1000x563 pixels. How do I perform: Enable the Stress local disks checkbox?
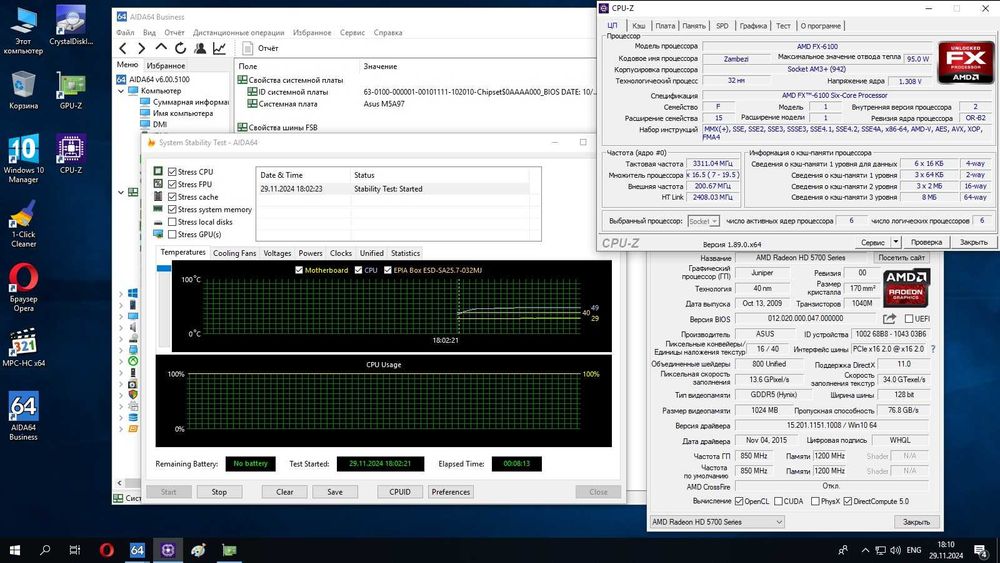point(172,222)
